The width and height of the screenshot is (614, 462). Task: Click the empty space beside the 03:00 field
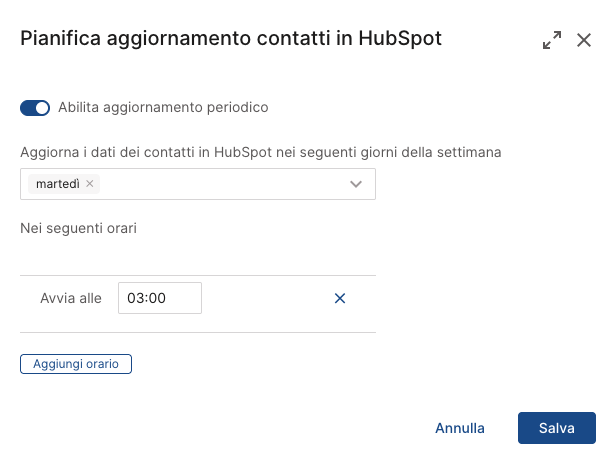click(x=265, y=298)
